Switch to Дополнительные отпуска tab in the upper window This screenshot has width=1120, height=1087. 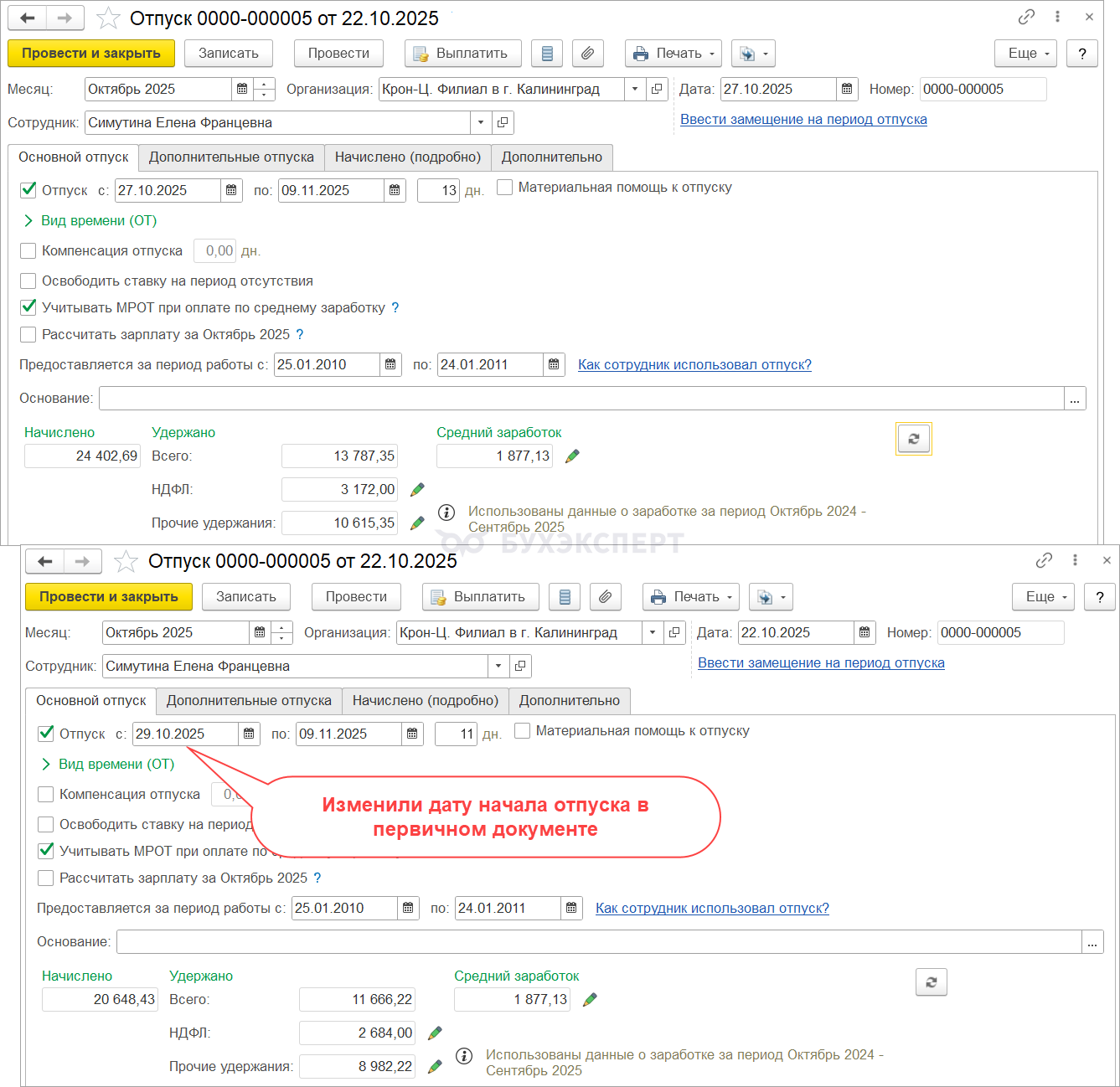231,157
